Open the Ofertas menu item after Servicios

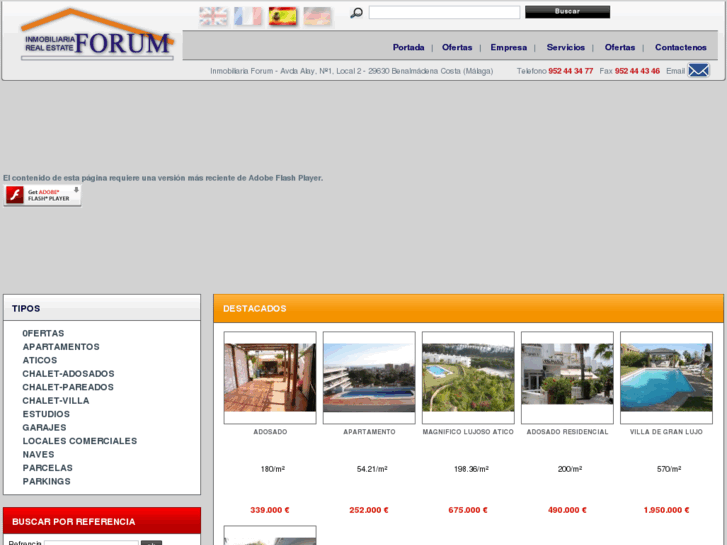tap(620, 47)
